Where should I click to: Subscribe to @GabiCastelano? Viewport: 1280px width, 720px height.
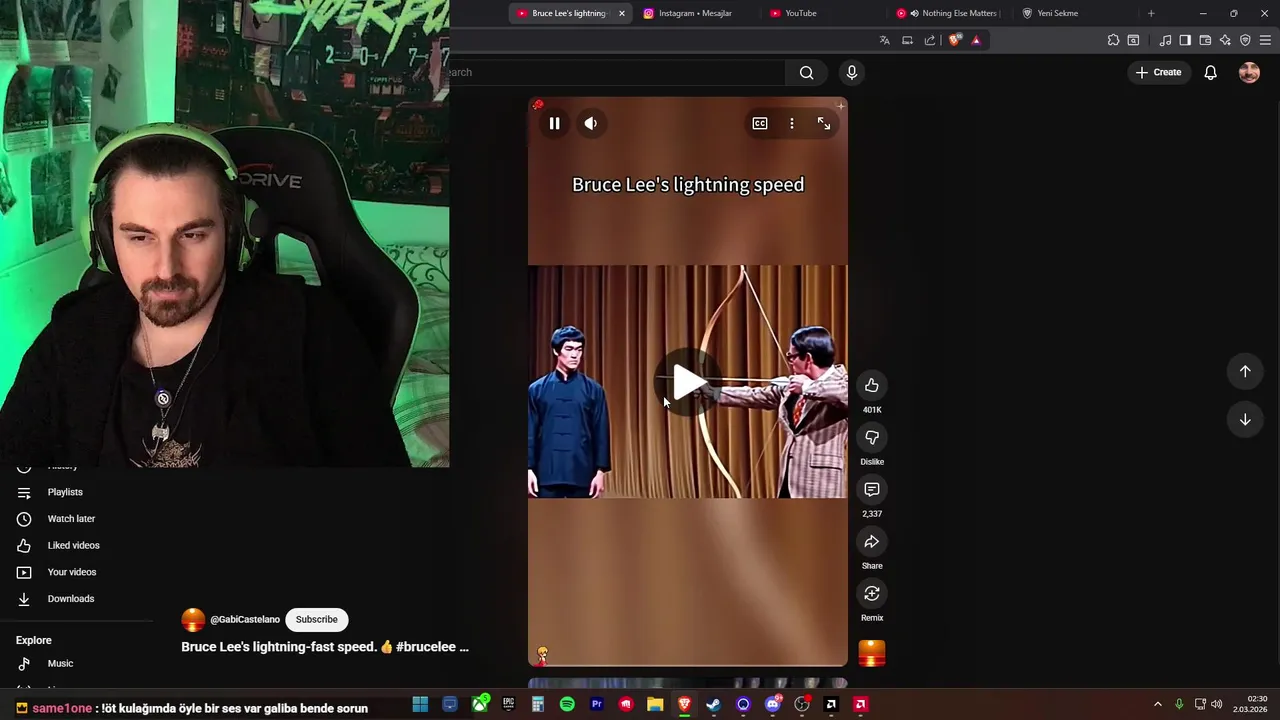tap(316, 619)
